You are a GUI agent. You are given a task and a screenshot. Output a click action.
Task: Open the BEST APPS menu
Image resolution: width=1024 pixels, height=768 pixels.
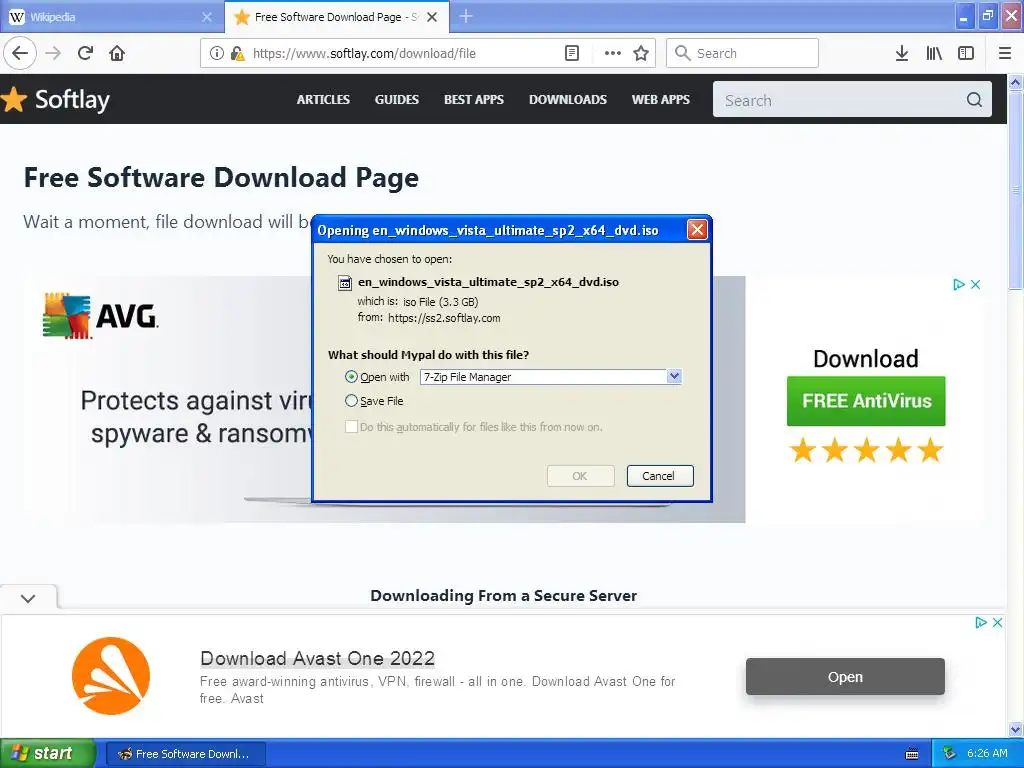click(473, 99)
